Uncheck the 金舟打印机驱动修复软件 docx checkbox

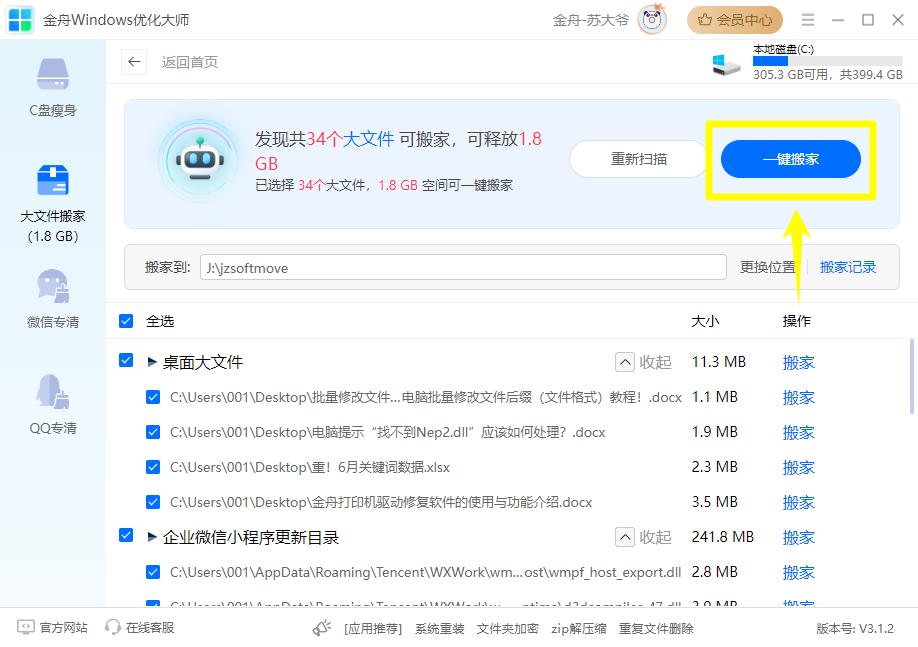[153, 502]
